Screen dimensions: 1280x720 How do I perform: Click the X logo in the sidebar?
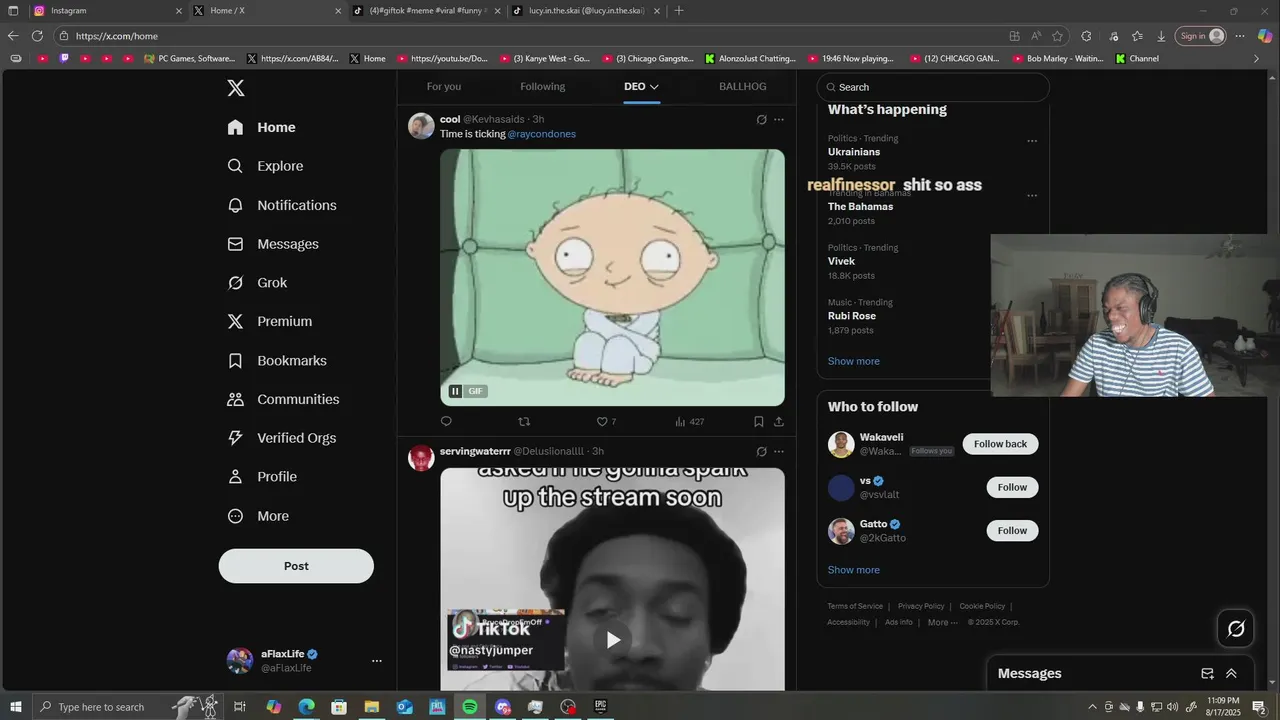236,88
